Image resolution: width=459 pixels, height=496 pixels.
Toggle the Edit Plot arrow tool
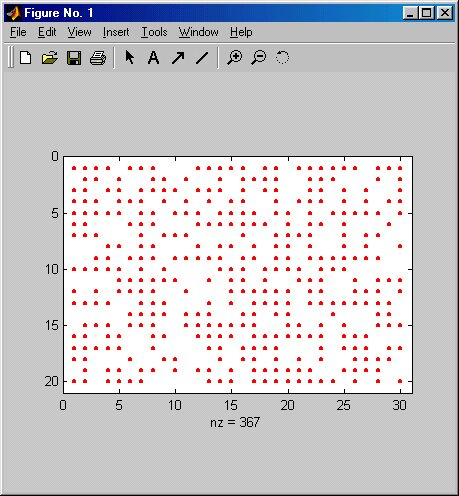130,57
